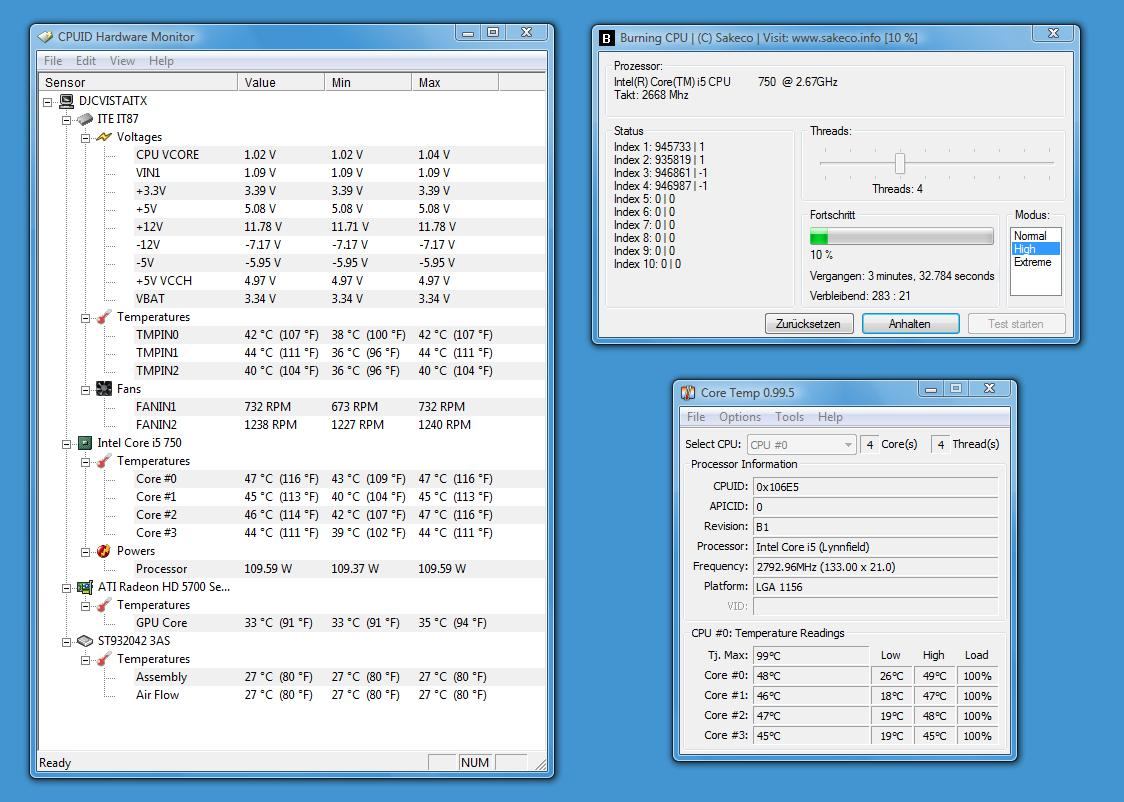Click the Burning CPU title bar B icon
The image size is (1124, 802).
pyautogui.click(x=606, y=38)
